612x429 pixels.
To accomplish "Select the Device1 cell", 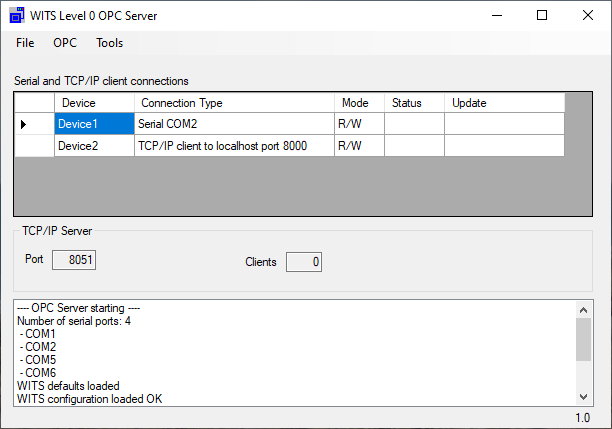I will [x=94, y=124].
